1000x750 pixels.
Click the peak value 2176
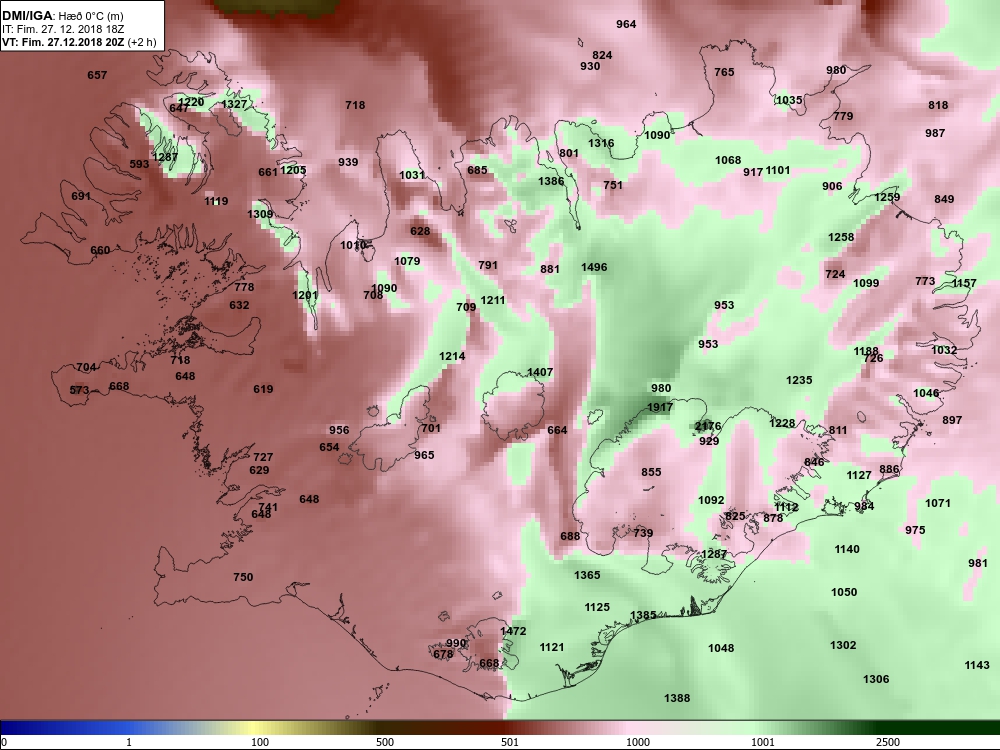point(708,427)
